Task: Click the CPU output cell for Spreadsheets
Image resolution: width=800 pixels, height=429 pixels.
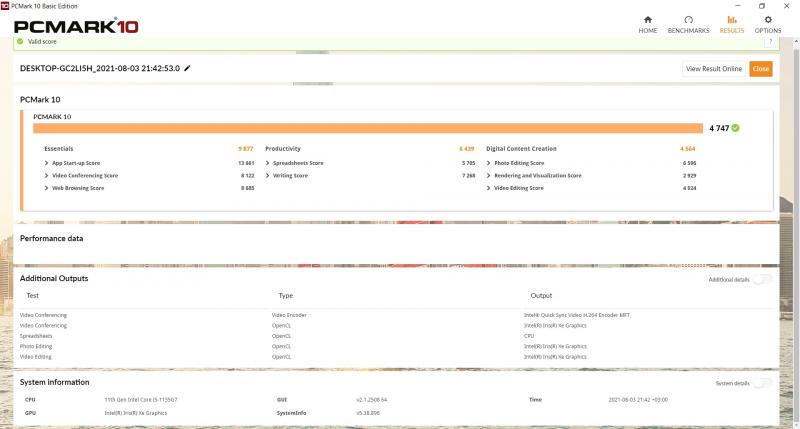Action: 529,336
